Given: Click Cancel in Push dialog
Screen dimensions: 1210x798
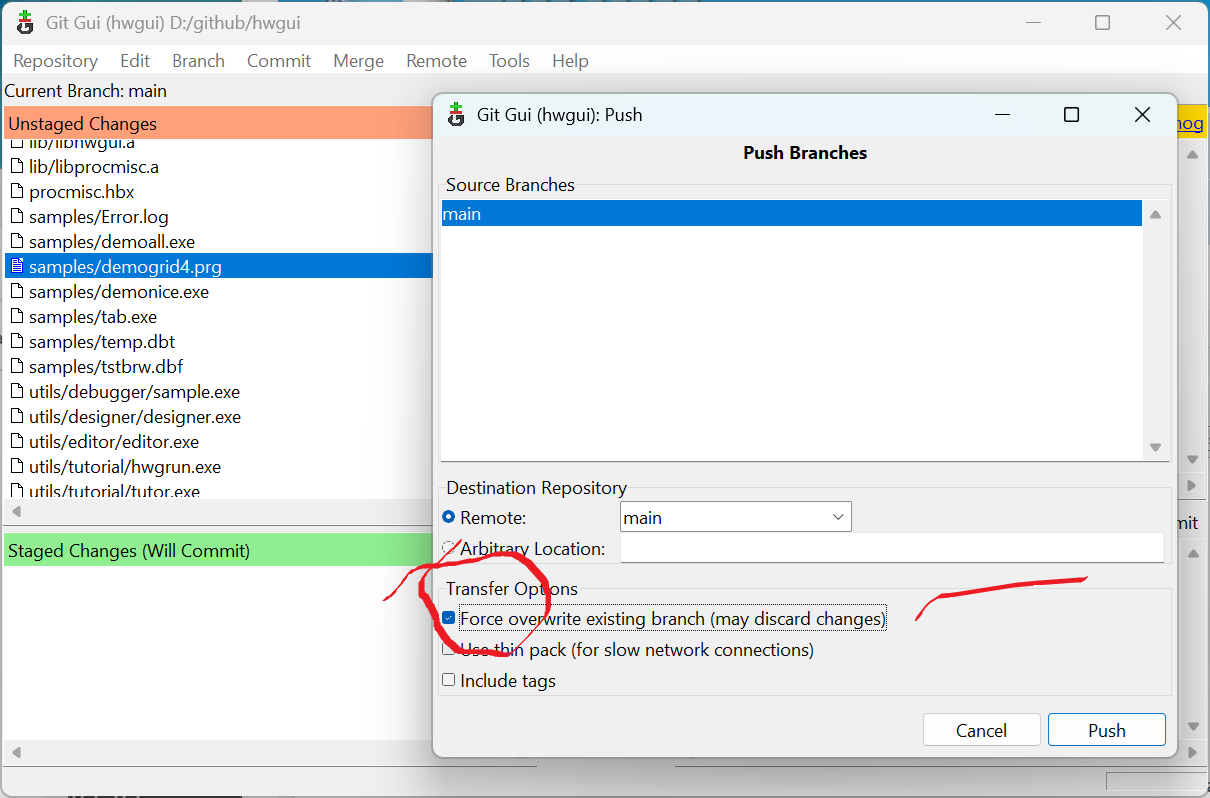Looking at the screenshot, I should (x=981, y=730).
